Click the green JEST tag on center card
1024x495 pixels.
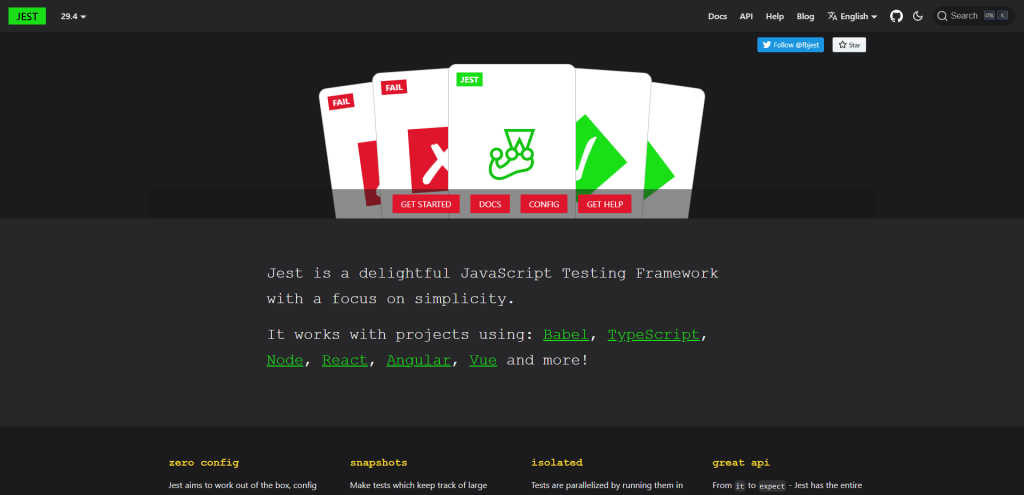470,80
